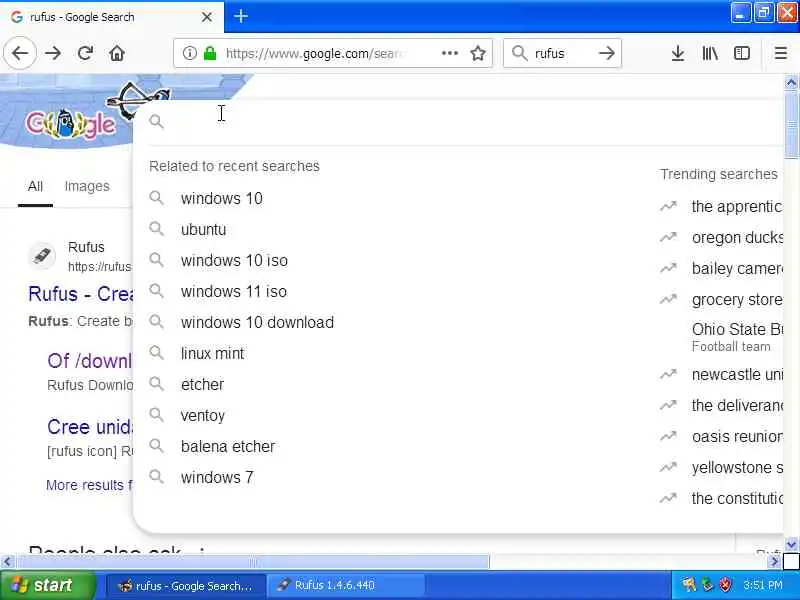Click the browser address bar URL
Viewport: 800px width, 600px height.
coord(314,53)
